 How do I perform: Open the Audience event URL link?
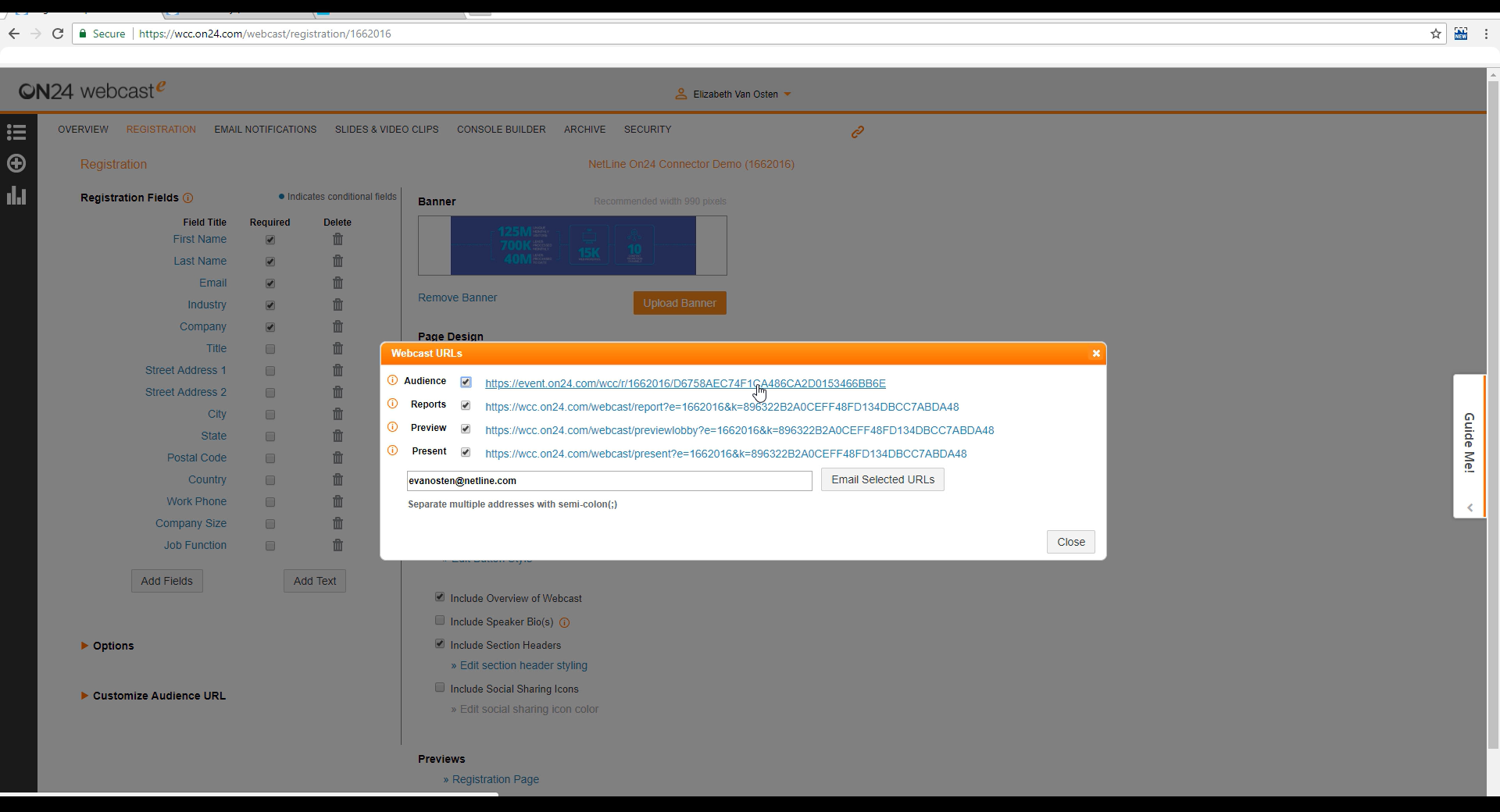pyautogui.click(x=685, y=383)
